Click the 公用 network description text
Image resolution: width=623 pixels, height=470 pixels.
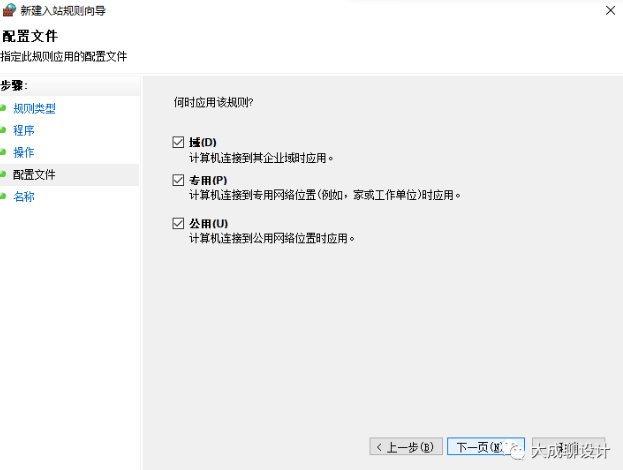(x=272, y=238)
